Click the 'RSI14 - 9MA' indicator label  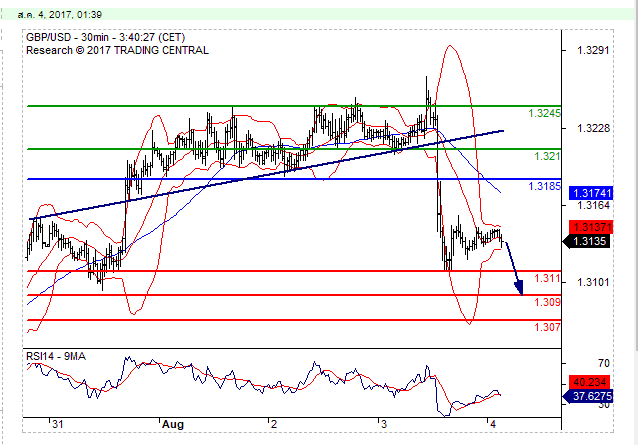pyautogui.click(x=56, y=357)
